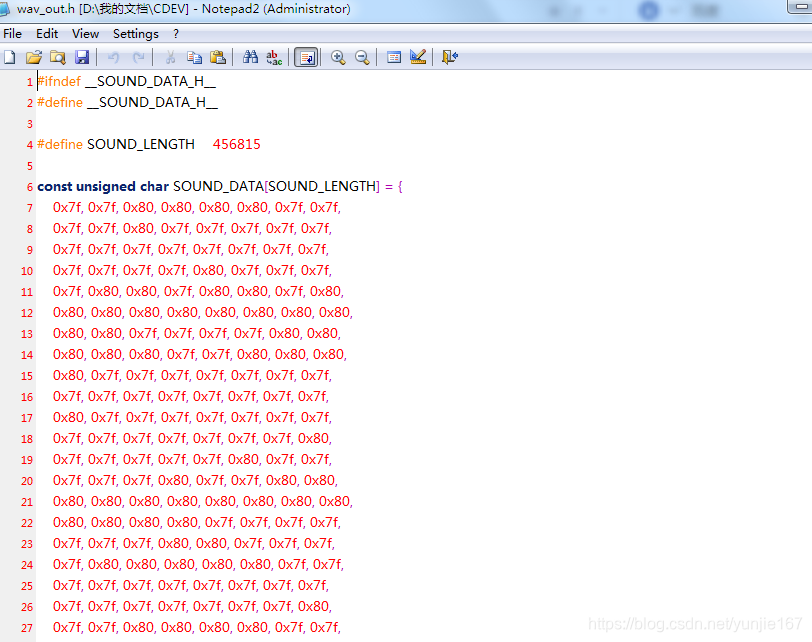Image resolution: width=812 pixels, height=642 pixels.
Task: Click __SOUND_DATA_H__ on the #define line 2
Action: click(152, 103)
